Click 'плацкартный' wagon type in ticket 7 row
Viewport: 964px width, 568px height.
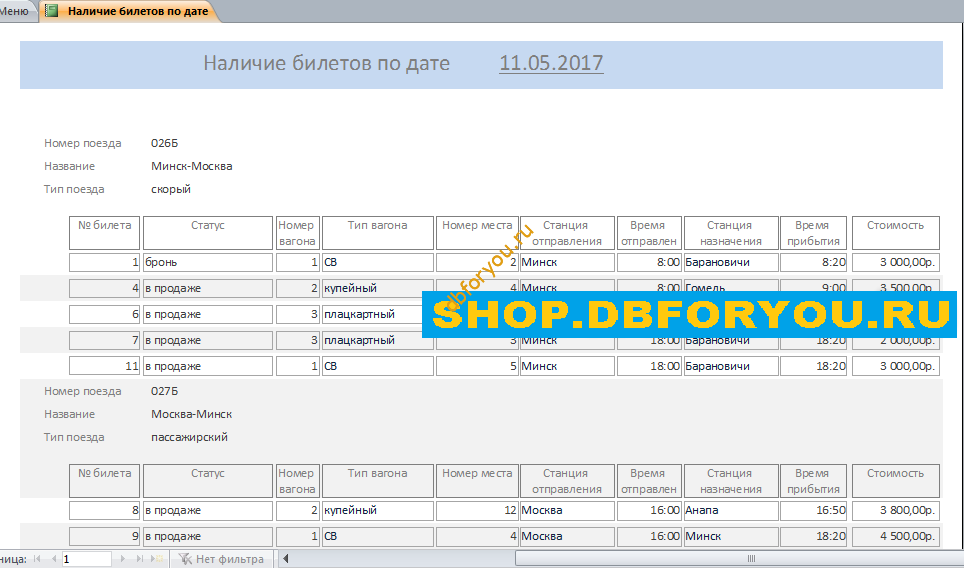(x=377, y=340)
